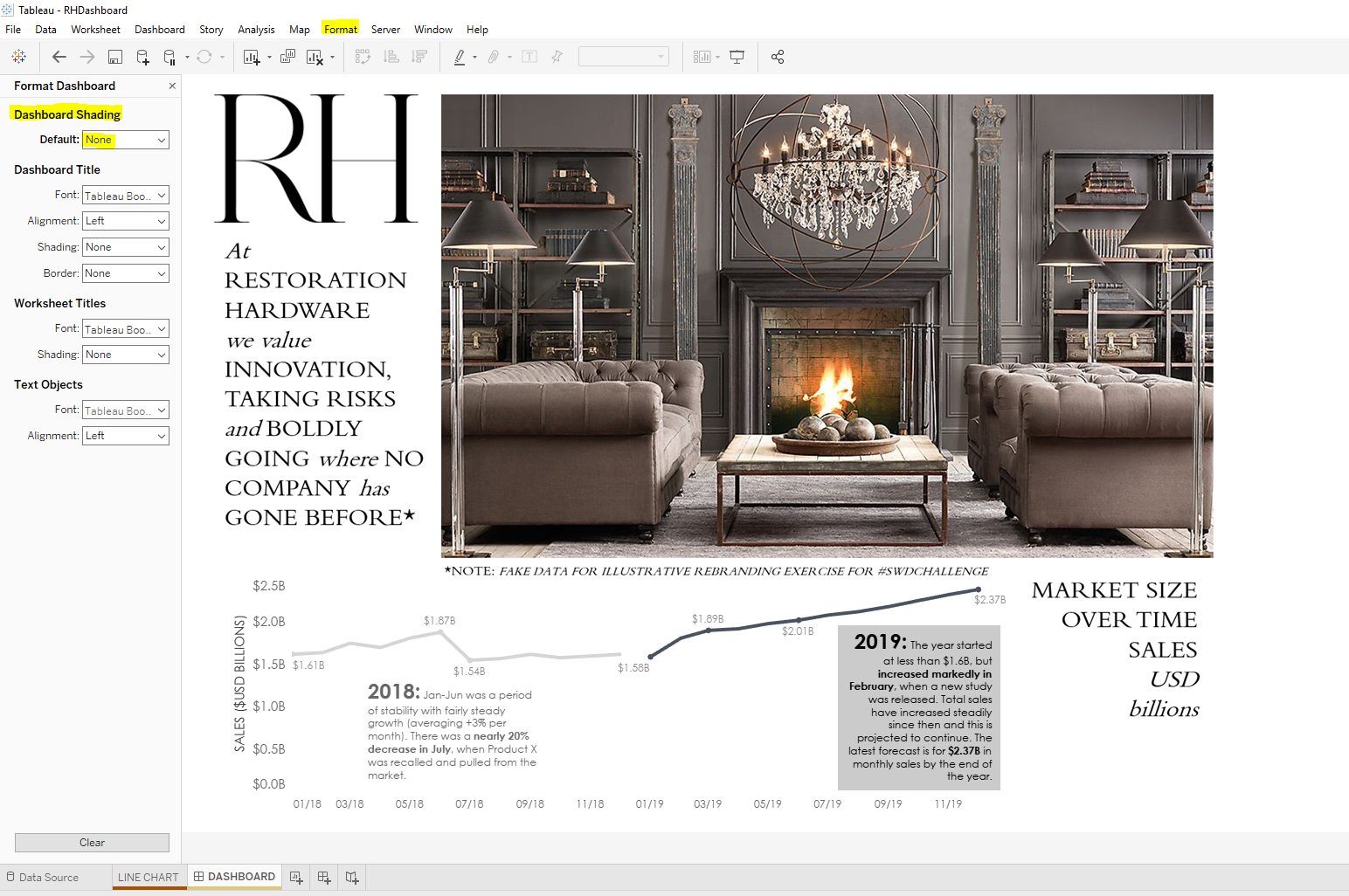Viewport: 1349px width, 896px height.
Task: Open Dashboard Title Alignment dropdown
Action: coord(126,221)
